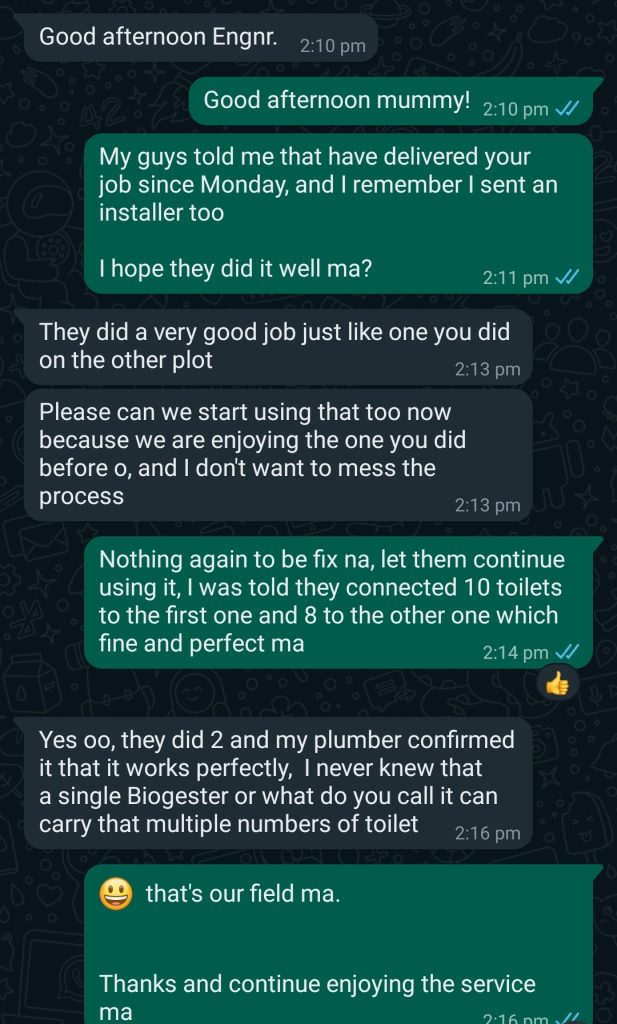This screenshot has width=617, height=1024.
Task: Tap the 2:10 pm timestamp on first message
Action: pyautogui.click(x=333, y=46)
